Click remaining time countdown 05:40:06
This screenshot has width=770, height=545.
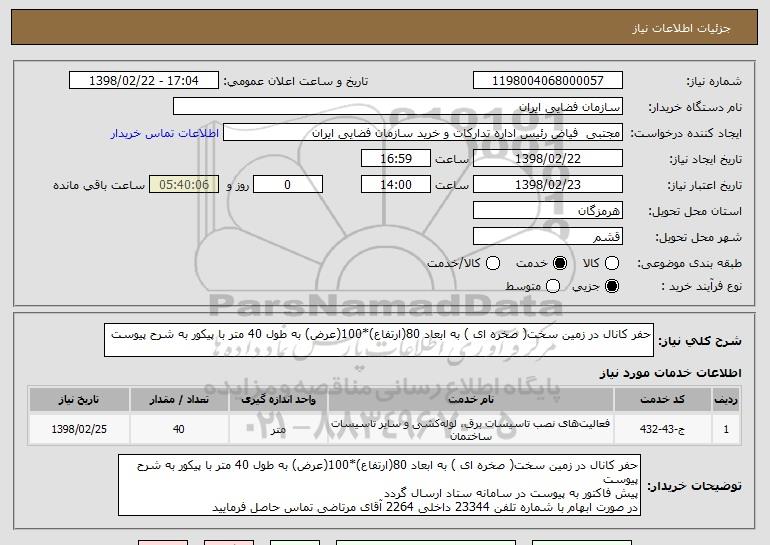click(184, 185)
